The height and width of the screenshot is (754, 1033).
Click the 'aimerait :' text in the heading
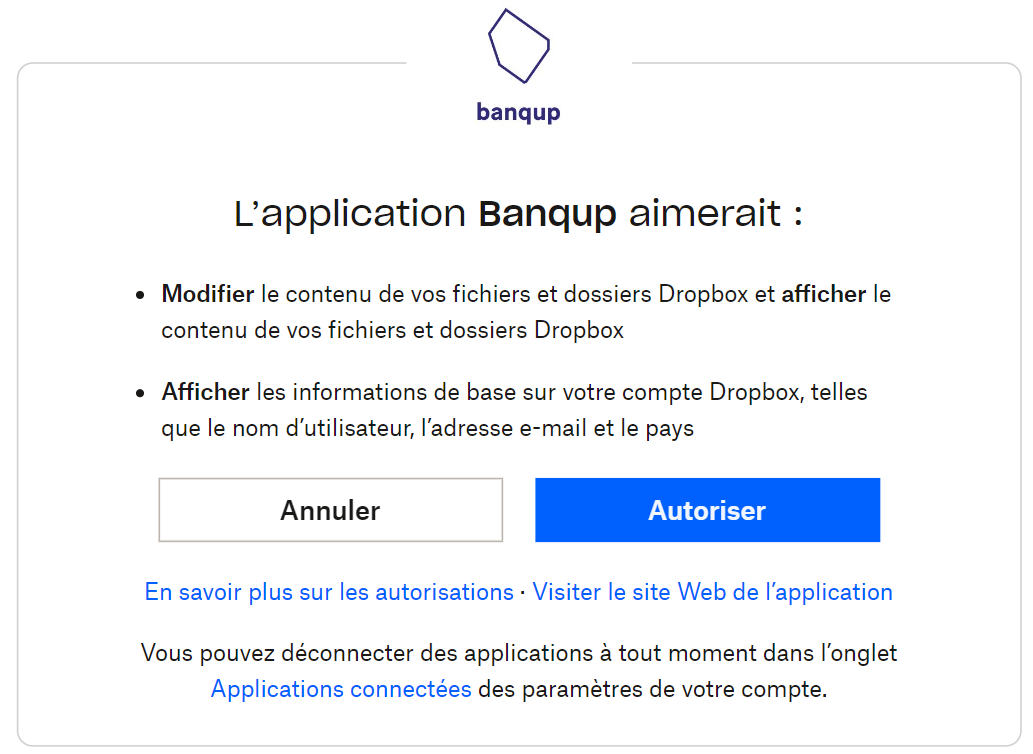click(x=716, y=213)
